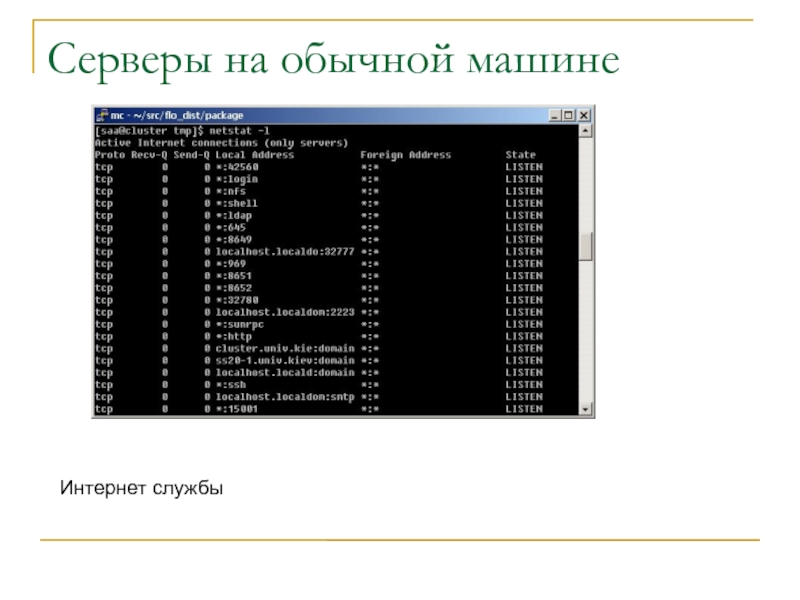Click the slide title 'Серверы на обычной машине'
The image size is (800, 600).
point(333,63)
